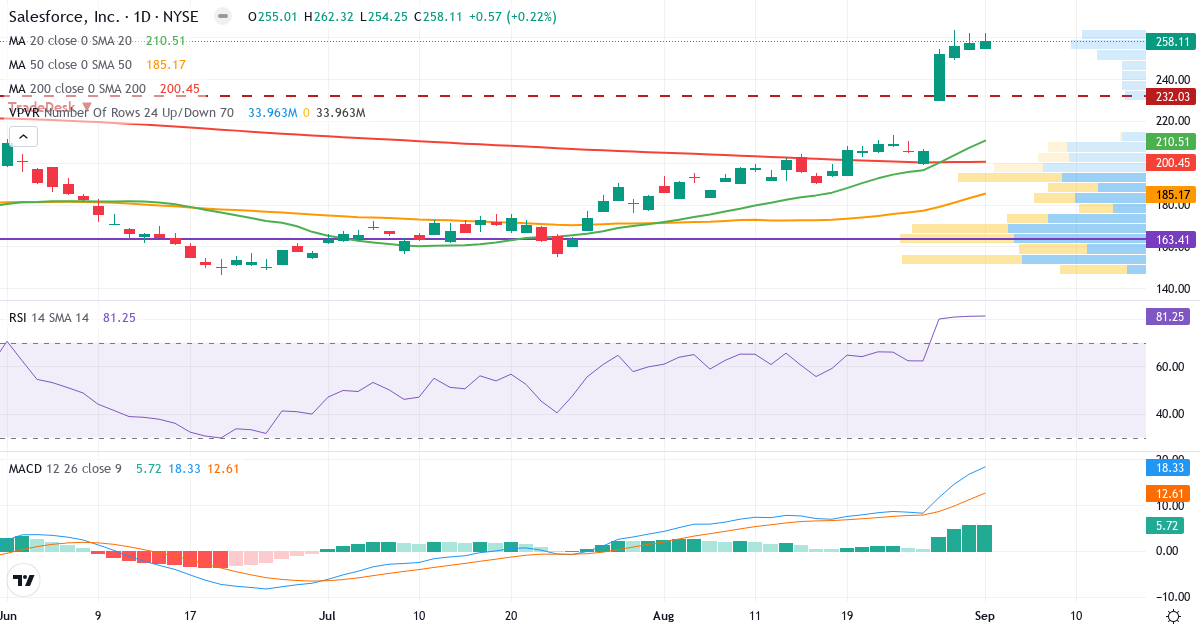
Task: Click the green 210.51 MA 20 price label
Action: tap(1172, 141)
